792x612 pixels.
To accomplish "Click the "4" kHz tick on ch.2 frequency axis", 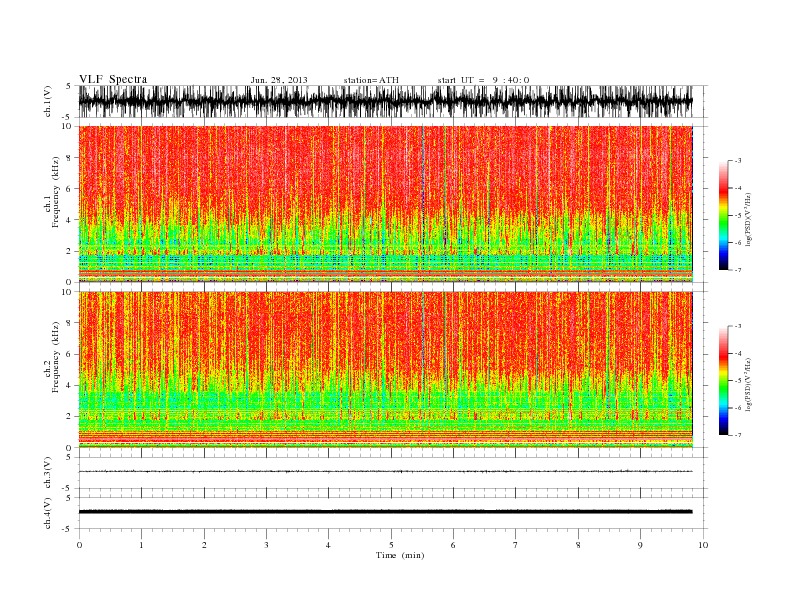I will click(x=69, y=386).
